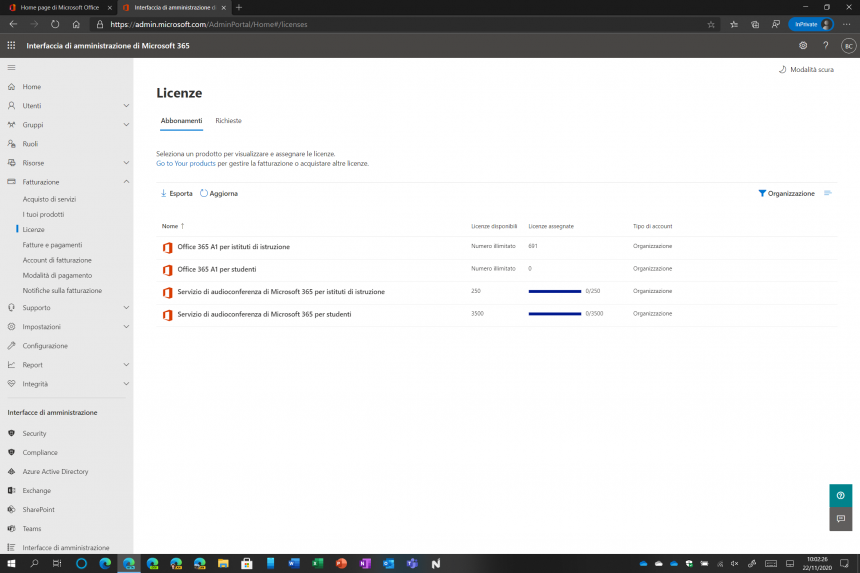Image resolution: width=860 pixels, height=573 pixels.
Task: Click the Ruoli icon in sidebar
Action: click(x=12, y=144)
